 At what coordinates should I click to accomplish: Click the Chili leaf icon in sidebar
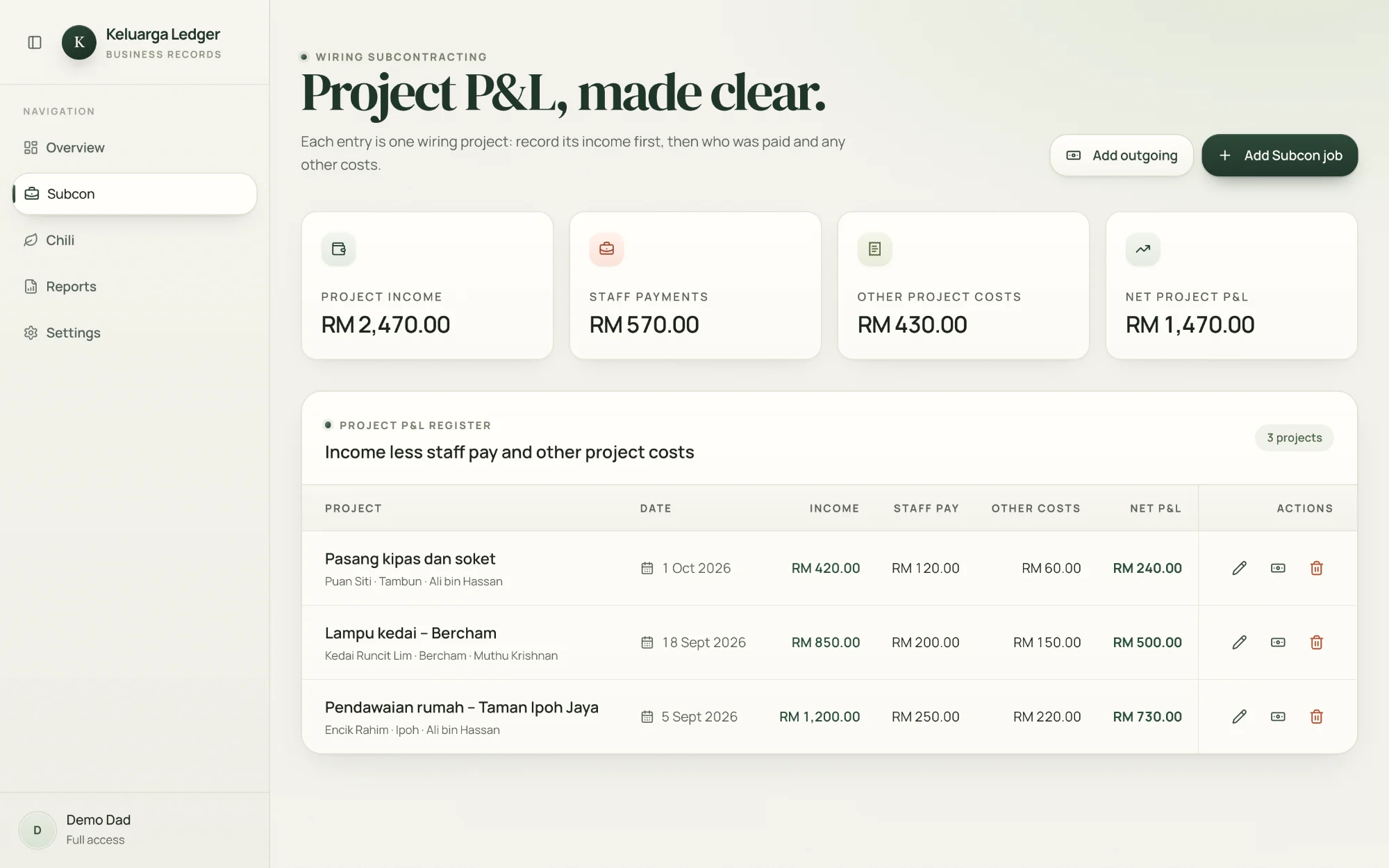31,240
